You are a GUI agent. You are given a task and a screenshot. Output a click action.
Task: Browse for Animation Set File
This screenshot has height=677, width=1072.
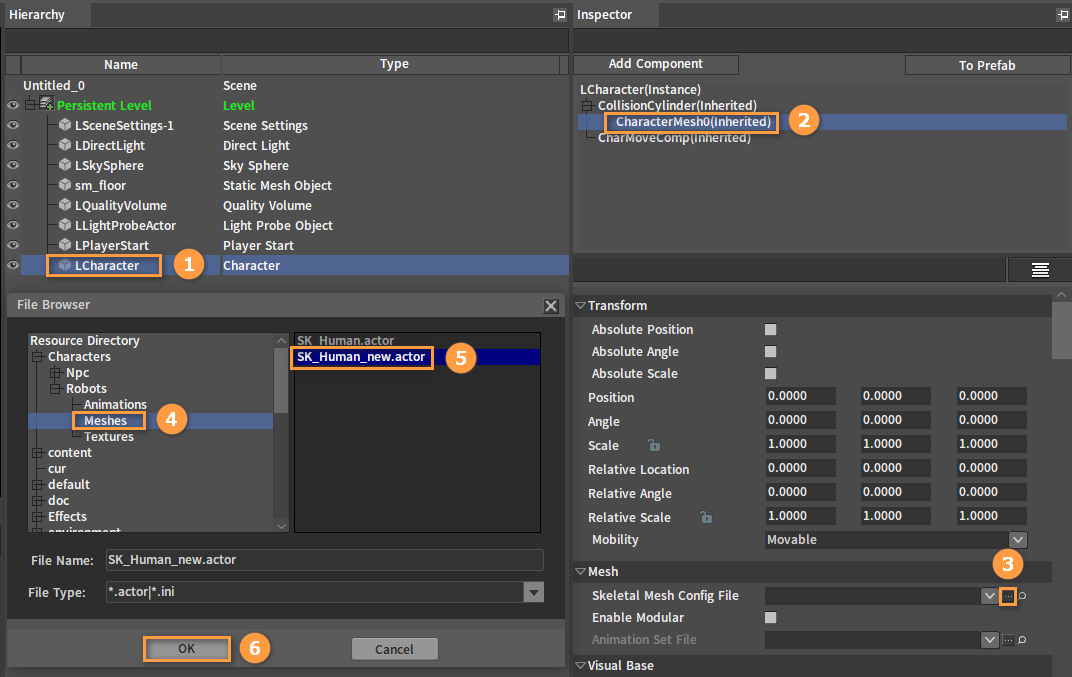[x=1008, y=640]
